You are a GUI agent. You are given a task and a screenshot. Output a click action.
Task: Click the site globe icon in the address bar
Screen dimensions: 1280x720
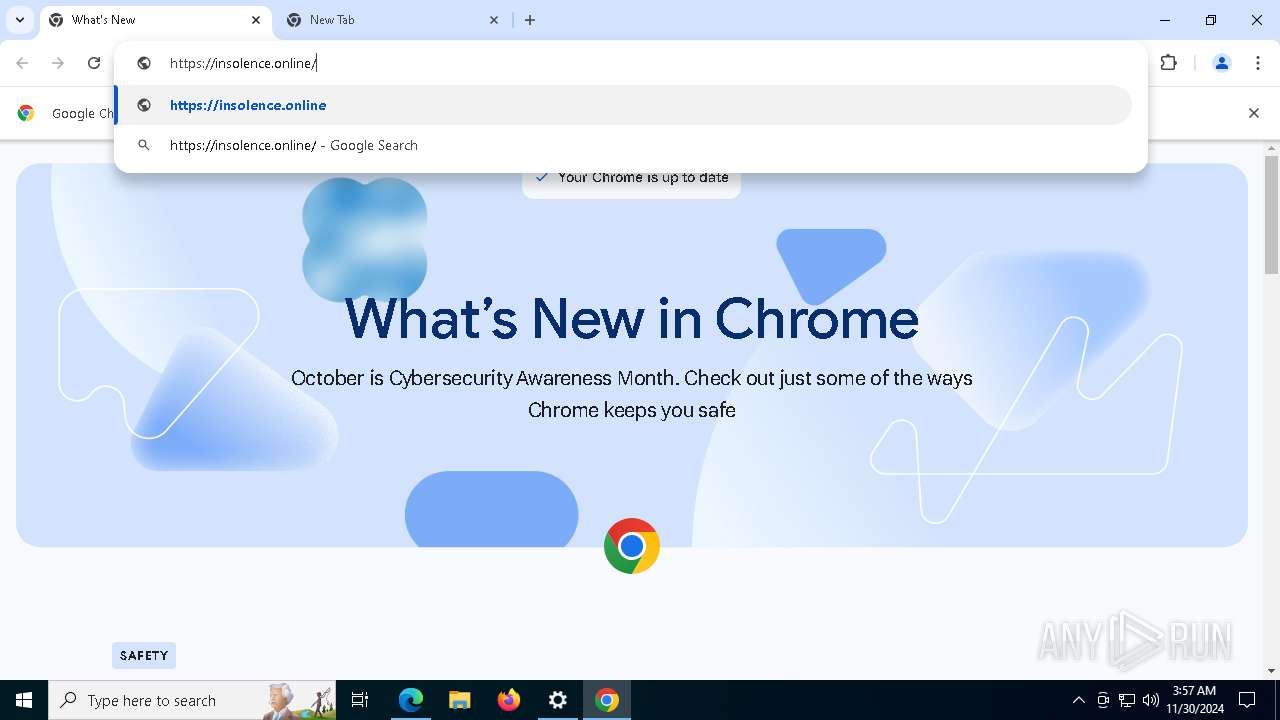[x=144, y=63]
